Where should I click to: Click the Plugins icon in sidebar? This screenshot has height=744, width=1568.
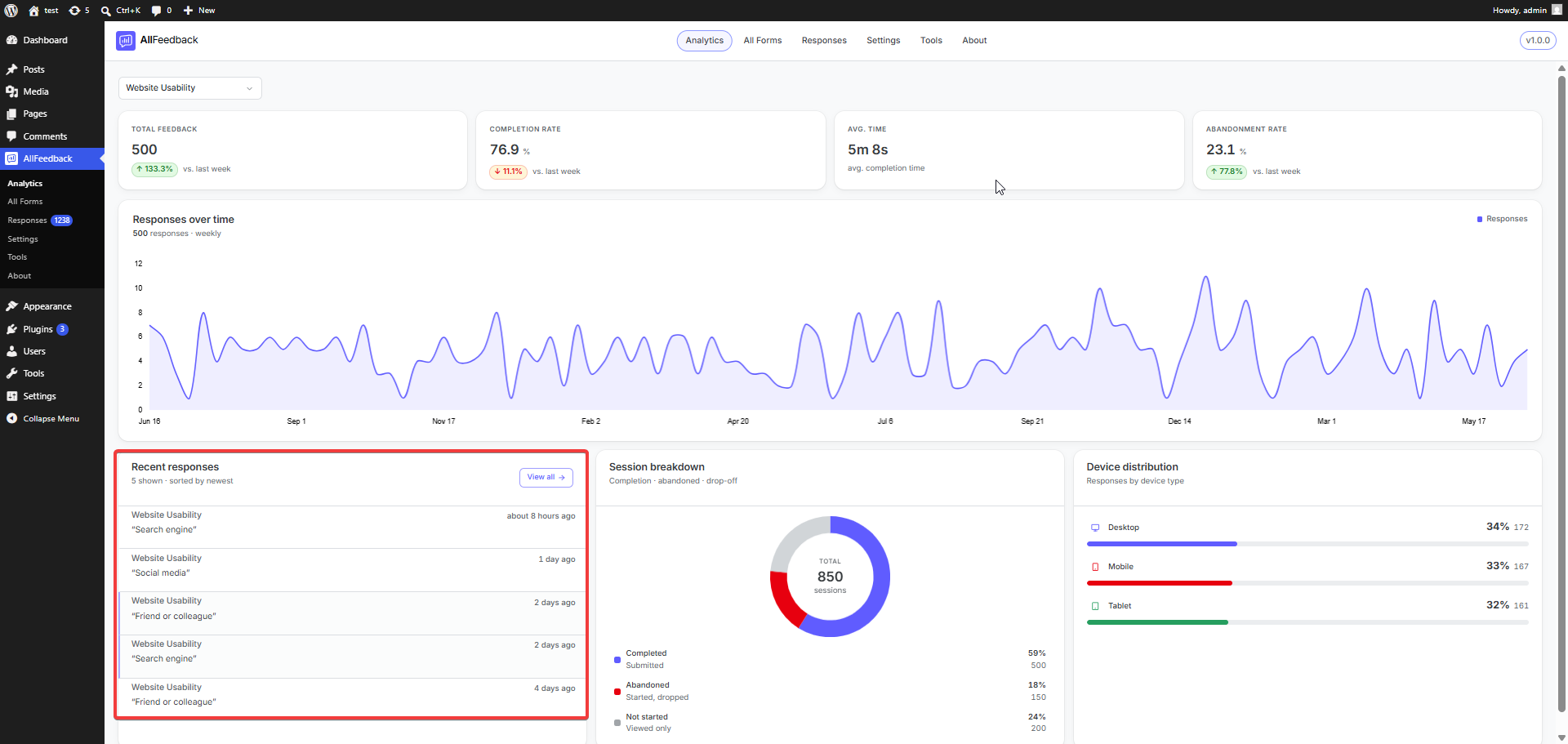(11, 329)
